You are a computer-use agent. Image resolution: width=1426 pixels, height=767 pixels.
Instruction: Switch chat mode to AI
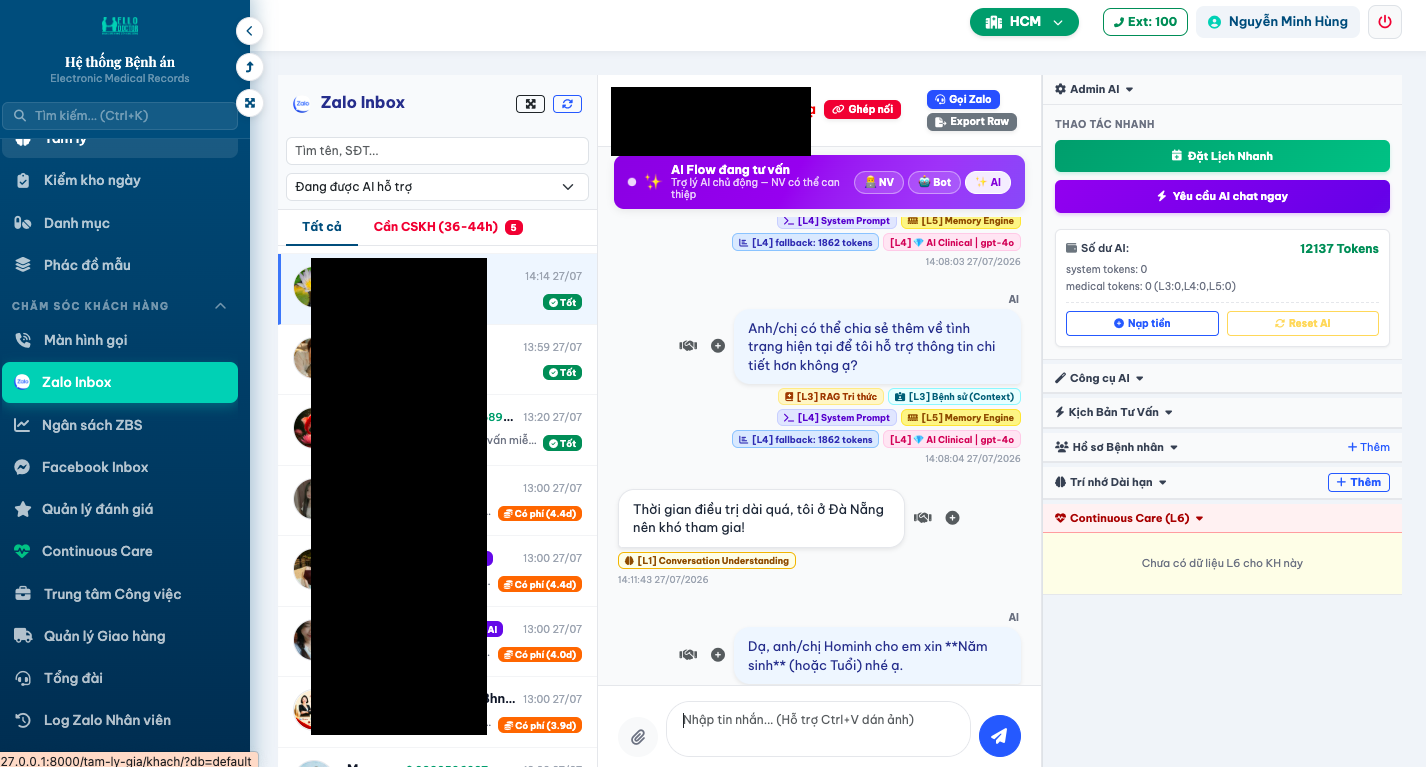(x=988, y=182)
